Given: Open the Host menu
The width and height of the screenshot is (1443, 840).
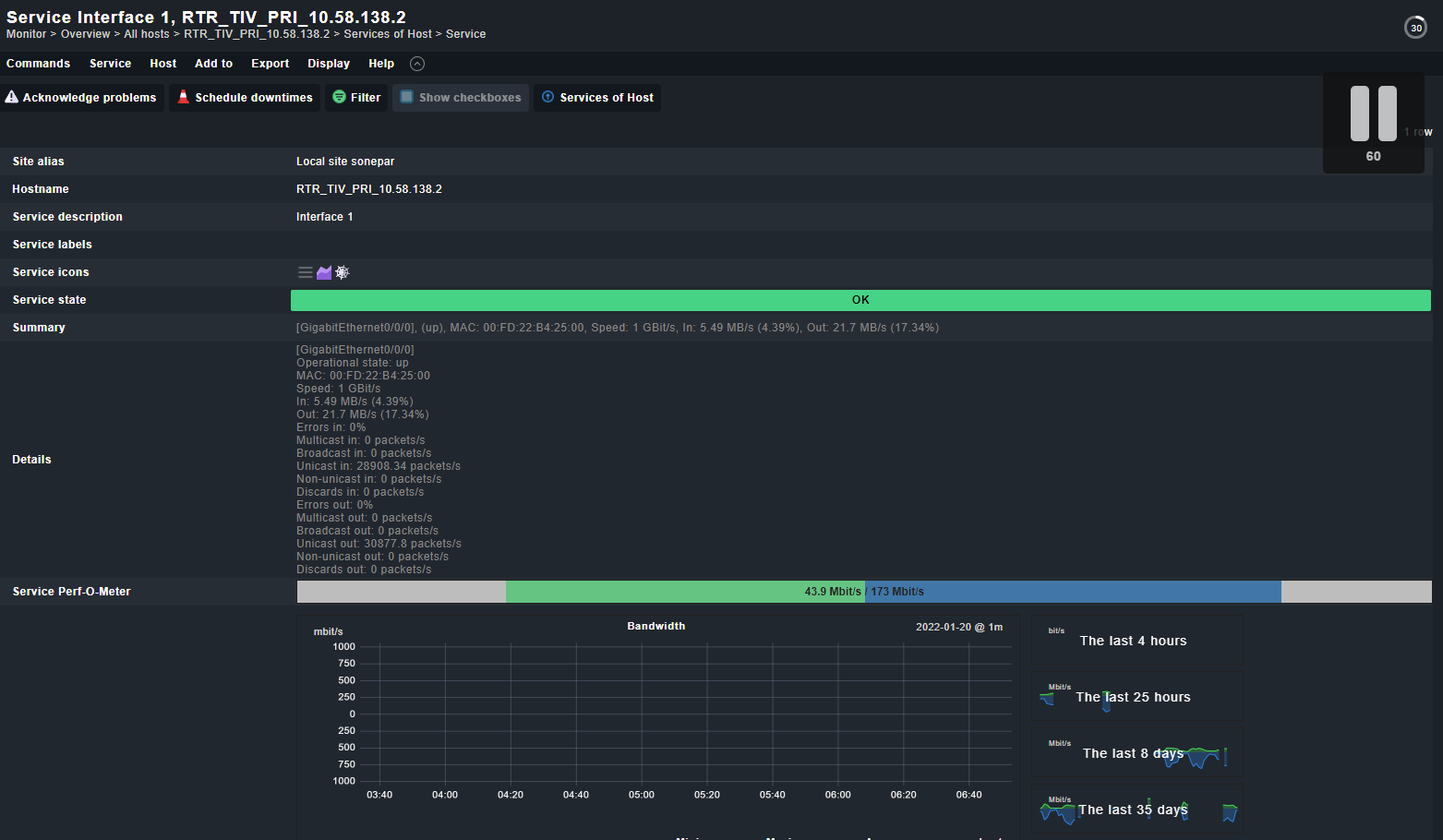Looking at the screenshot, I should click(162, 64).
